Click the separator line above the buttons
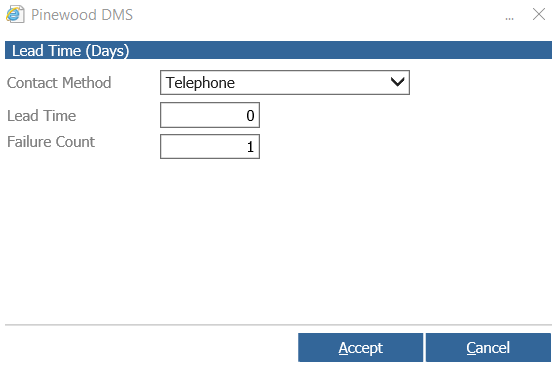This screenshot has width=557, height=369. click(278, 325)
